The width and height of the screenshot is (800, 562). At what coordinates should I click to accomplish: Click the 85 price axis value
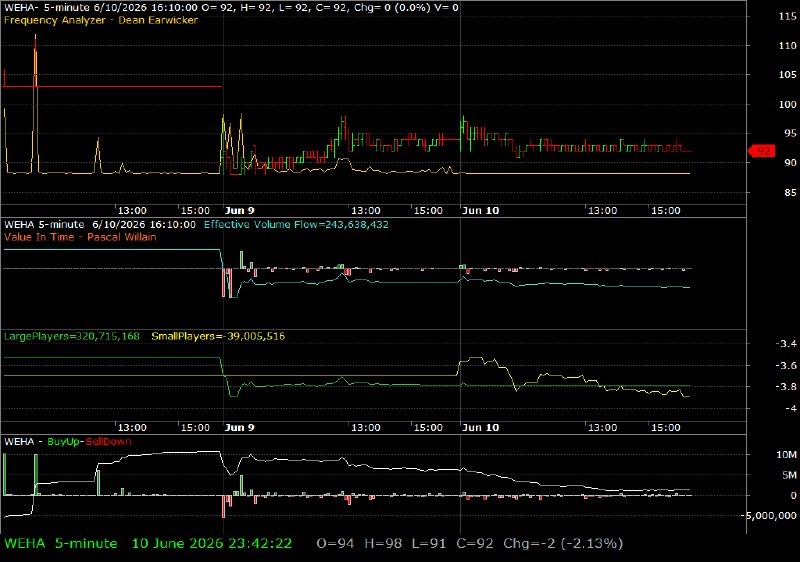click(790, 192)
